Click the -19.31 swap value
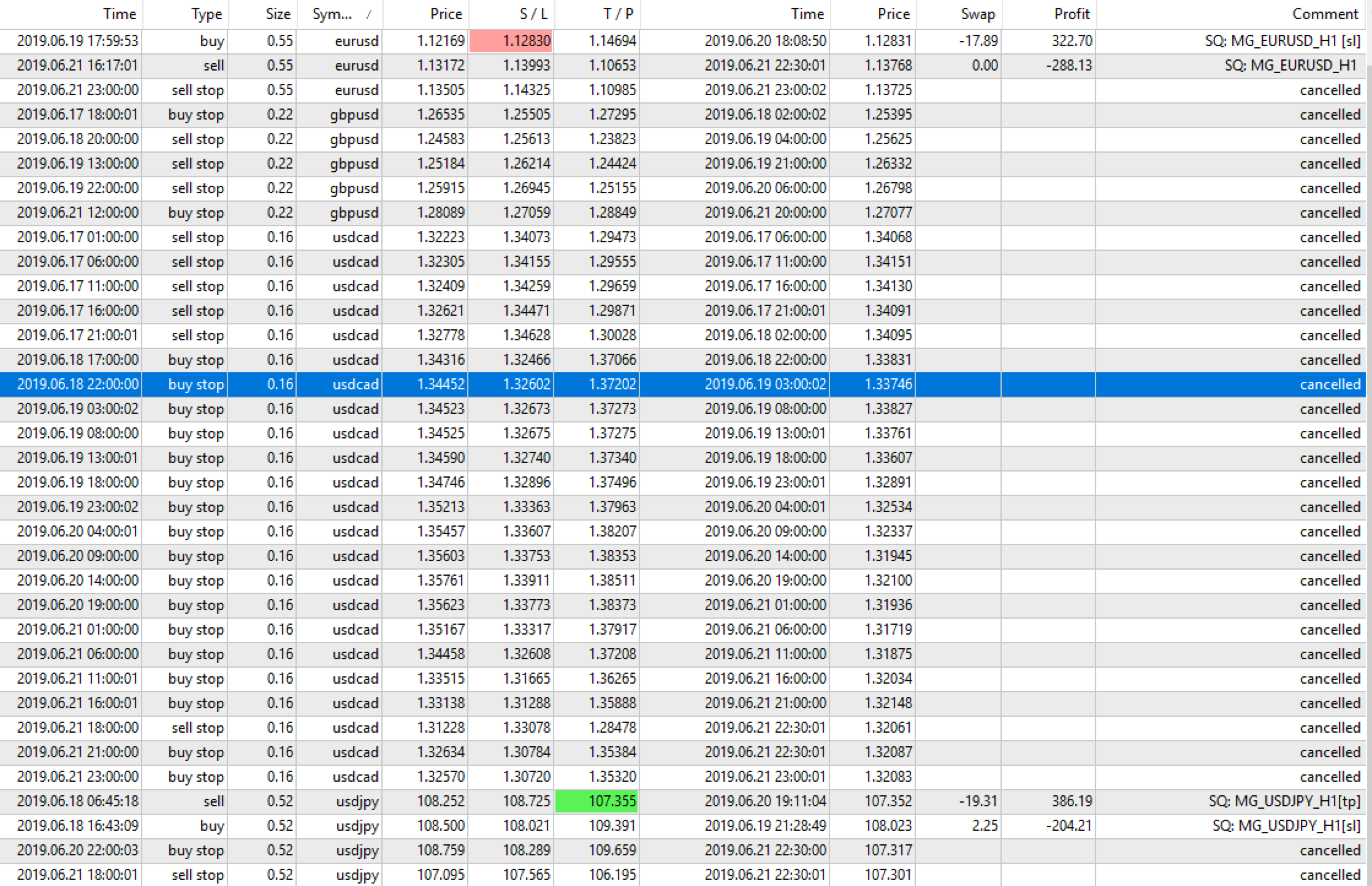Viewport: 1372px width, 886px height. [978, 801]
